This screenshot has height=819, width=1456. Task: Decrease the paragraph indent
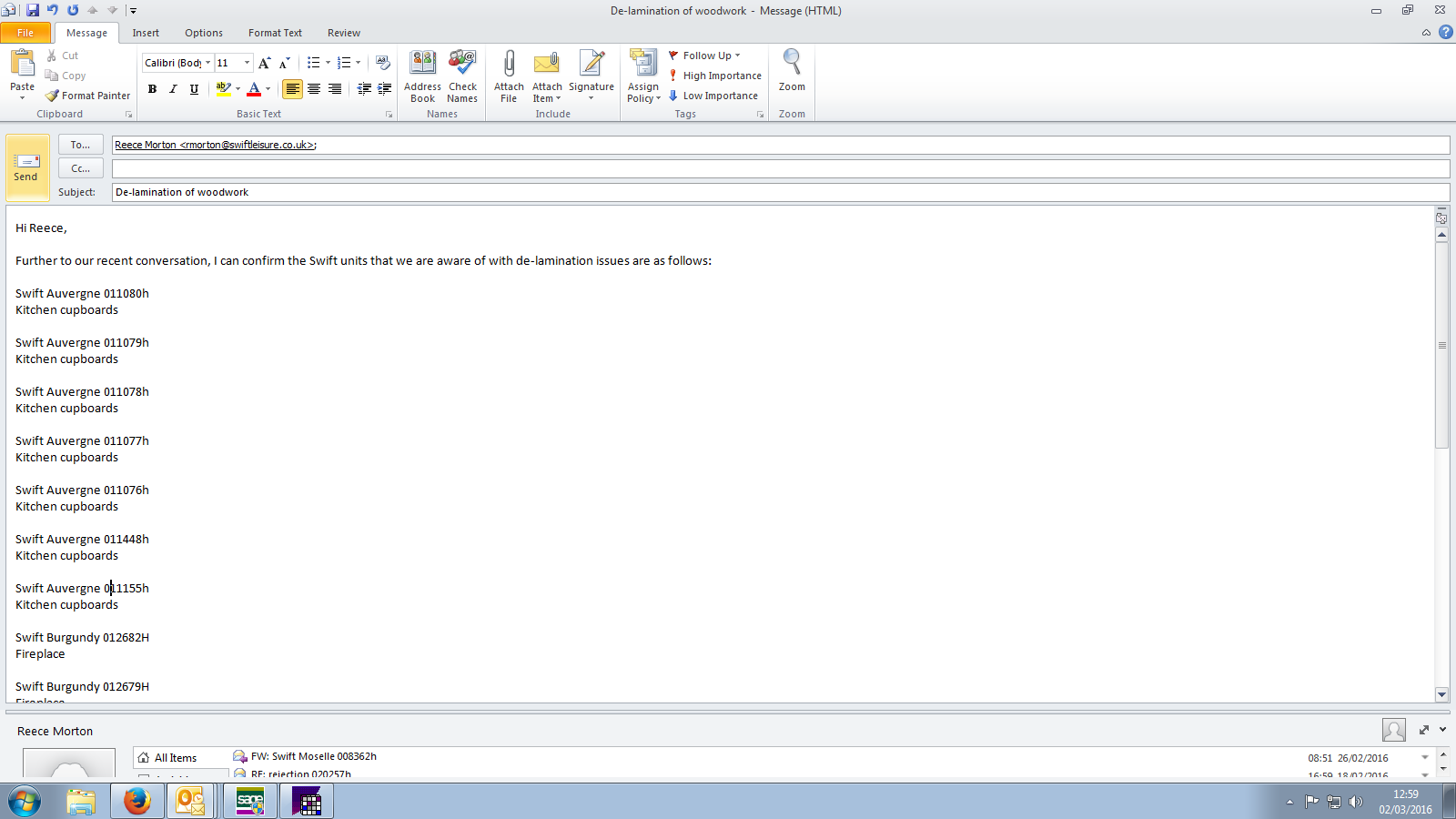coord(364,88)
